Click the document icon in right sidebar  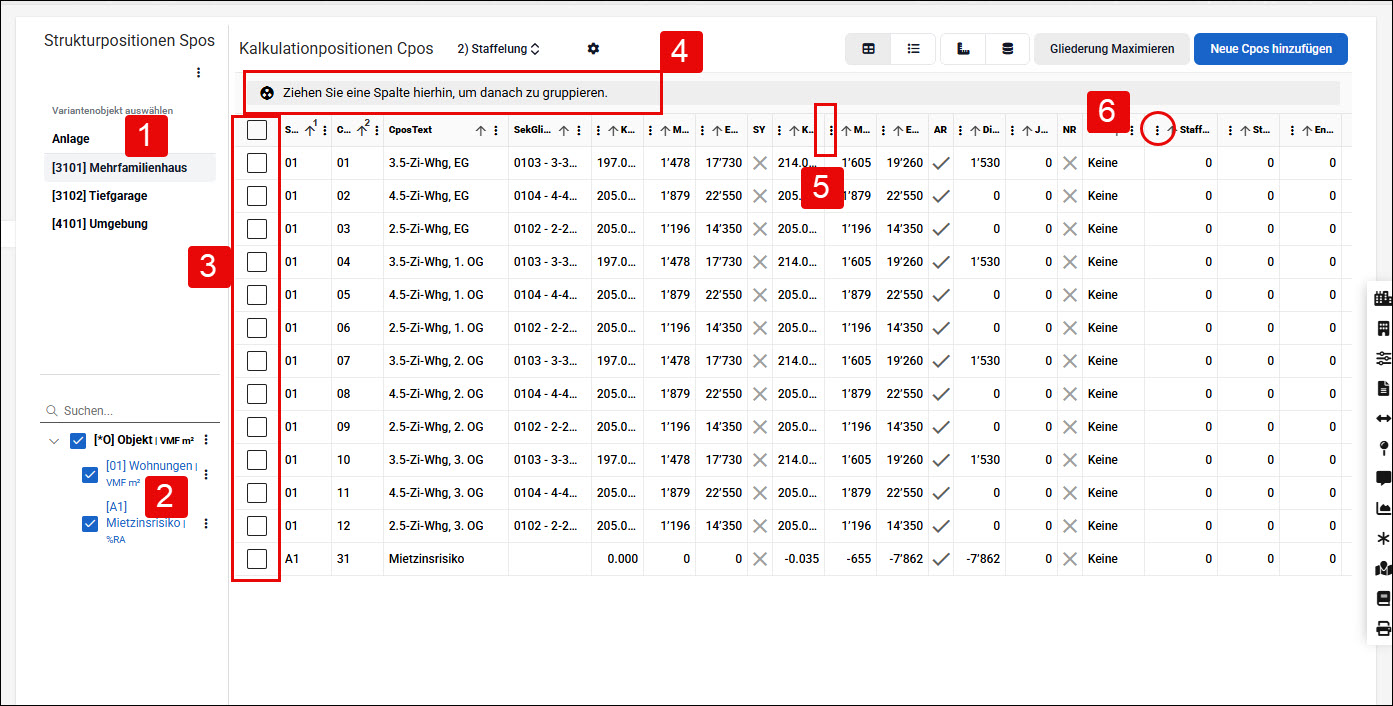pyautogui.click(x=1383, y=388)
